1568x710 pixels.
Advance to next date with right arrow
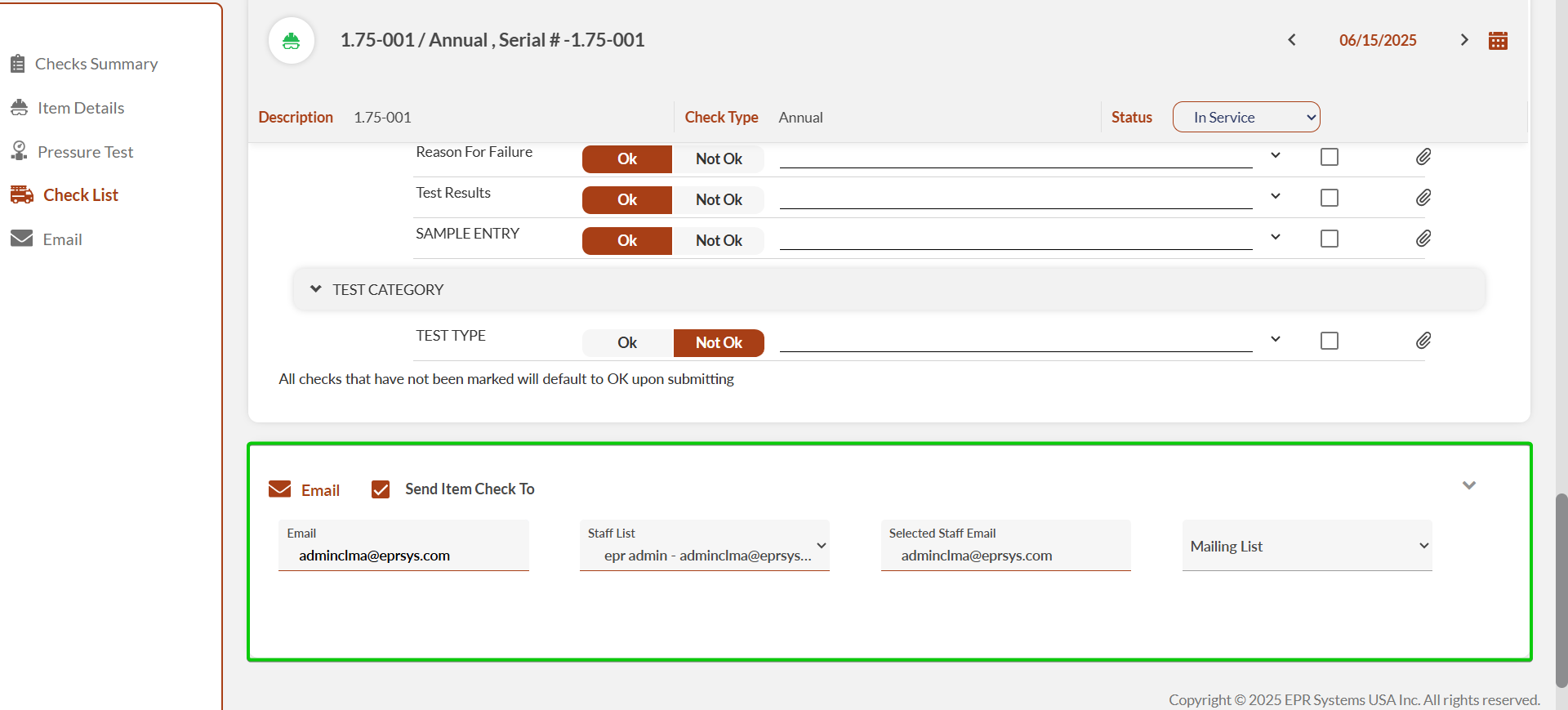coord(1463,40)
